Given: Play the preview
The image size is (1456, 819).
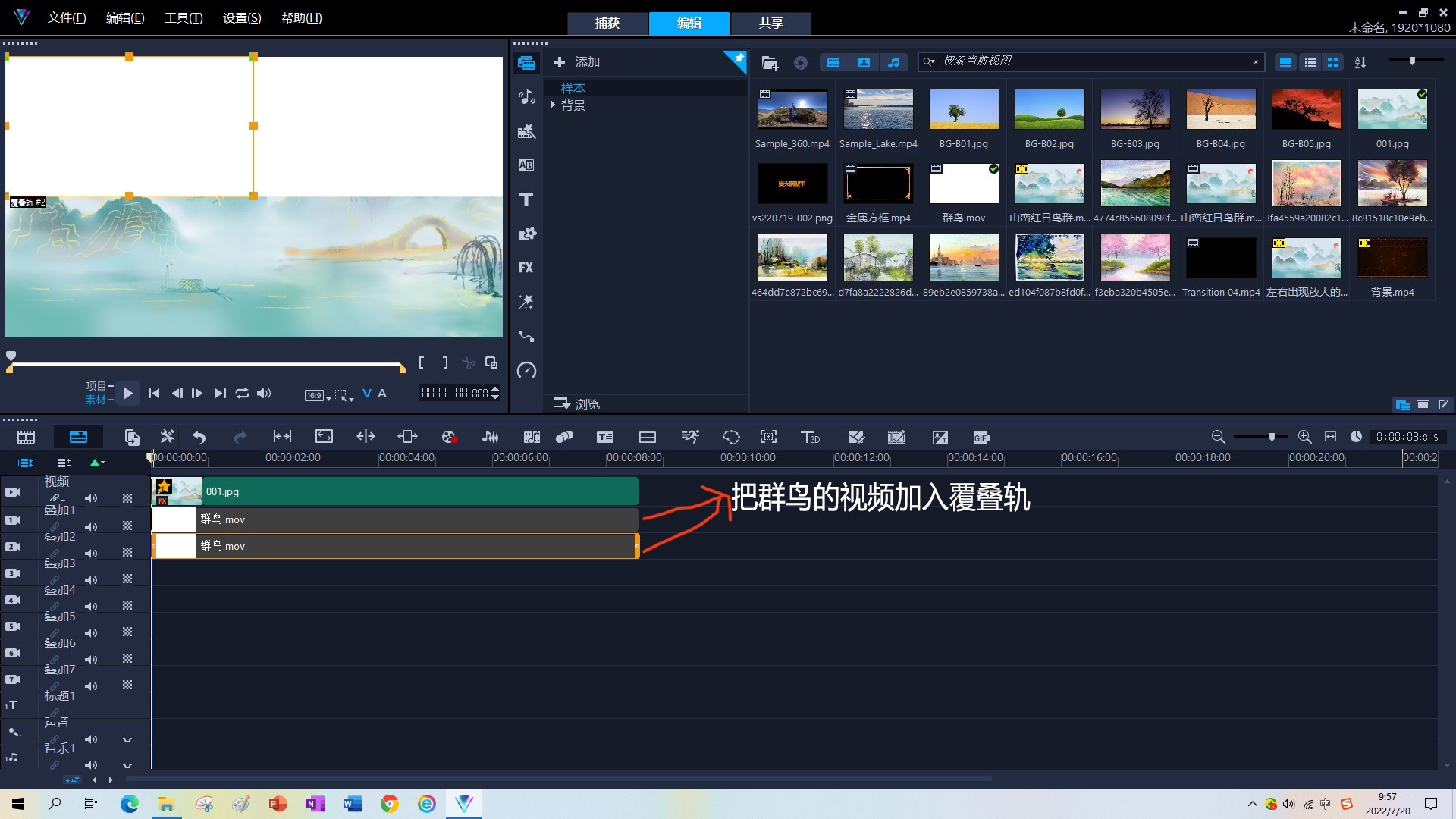Looking at the screenshot, I should [127, 393].
